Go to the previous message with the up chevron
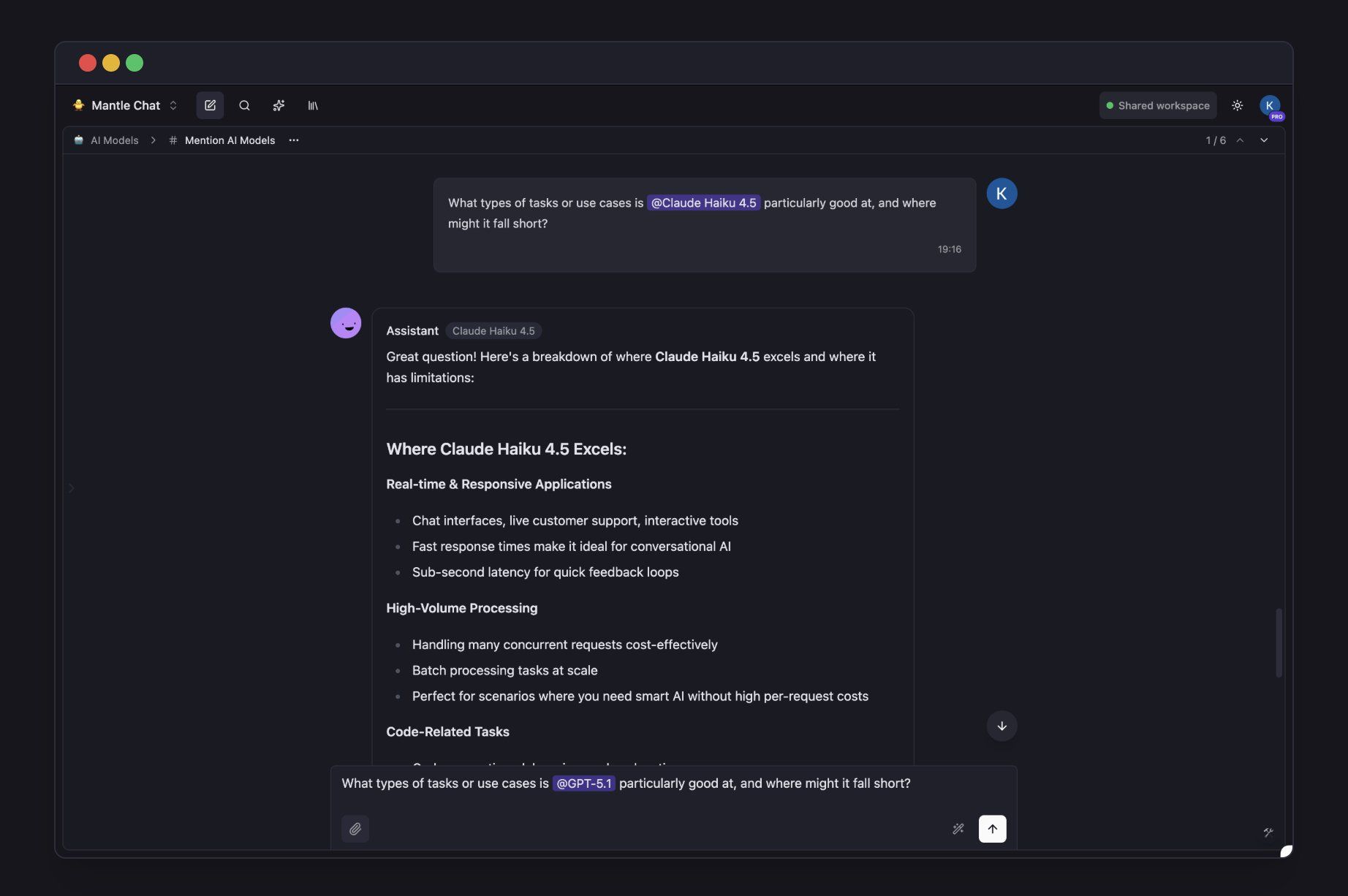Screen dimensions: 1348x896 click(1240, 140)
